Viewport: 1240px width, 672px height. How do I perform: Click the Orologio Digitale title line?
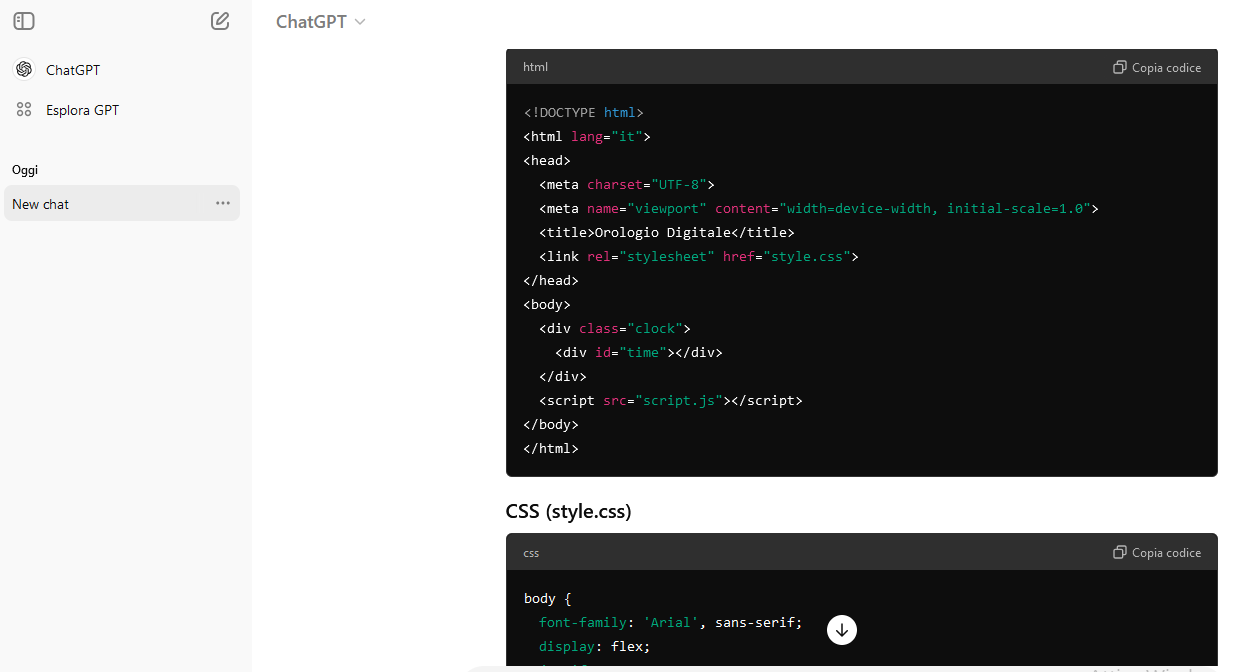[667, 232]
